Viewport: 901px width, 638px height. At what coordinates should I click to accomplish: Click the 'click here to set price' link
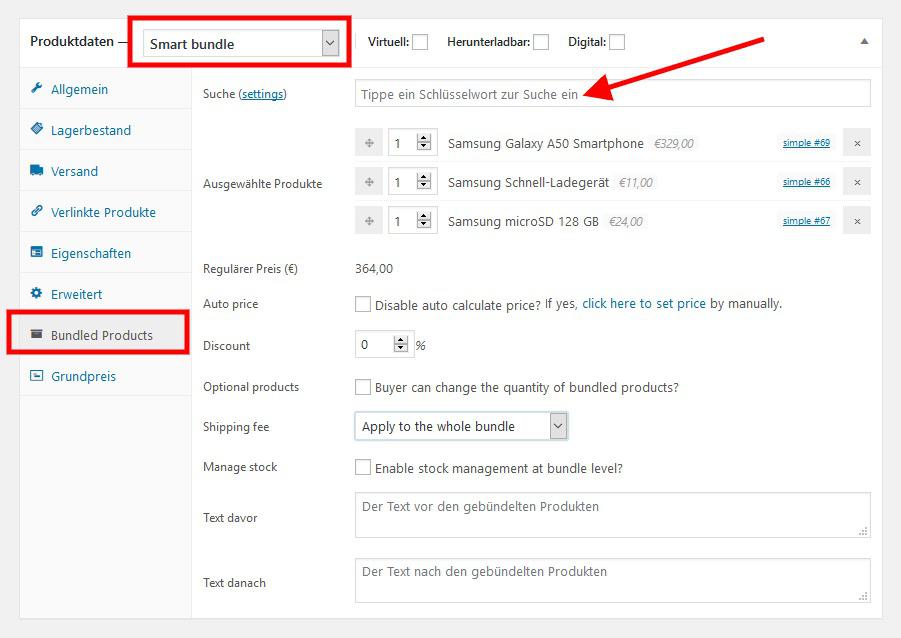pos(644,304)
